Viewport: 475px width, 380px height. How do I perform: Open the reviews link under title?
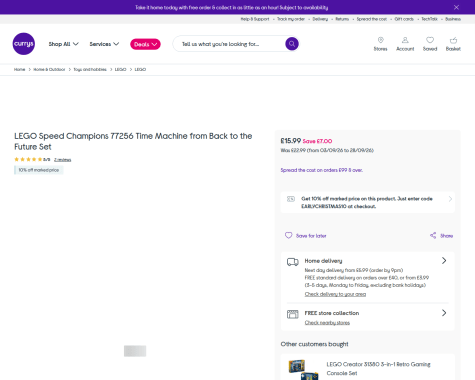click(x=63, y=160)
